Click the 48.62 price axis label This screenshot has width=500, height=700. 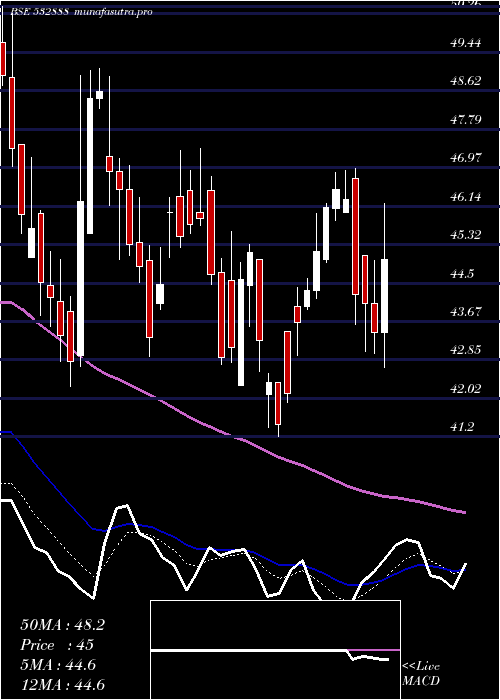point(466,81)
